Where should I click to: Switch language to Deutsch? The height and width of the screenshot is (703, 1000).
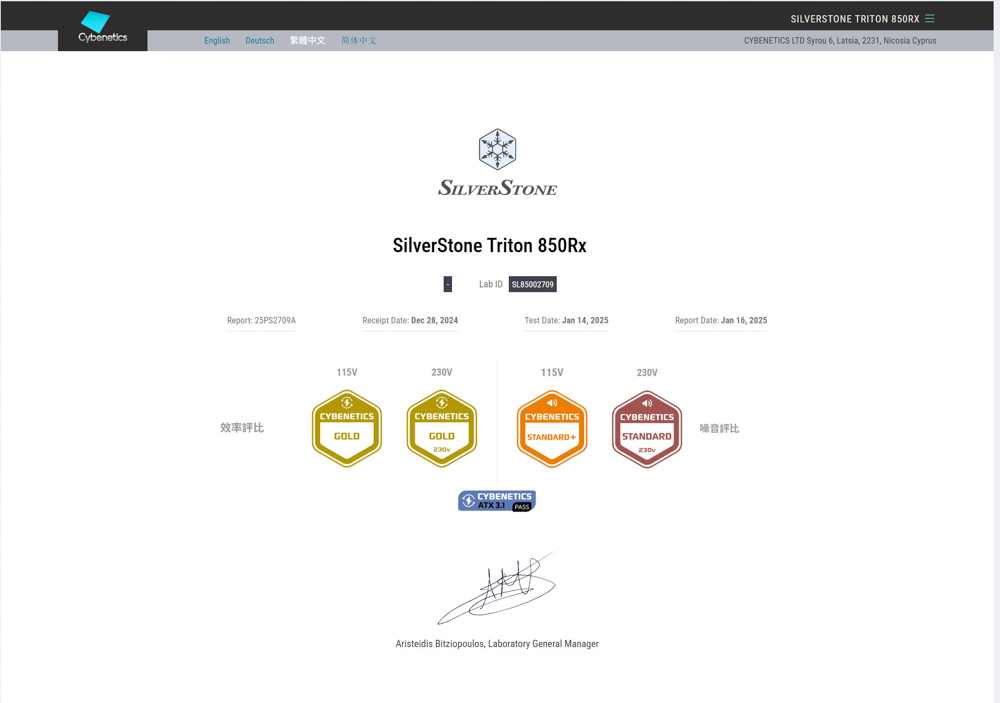(x=260, y=40)
